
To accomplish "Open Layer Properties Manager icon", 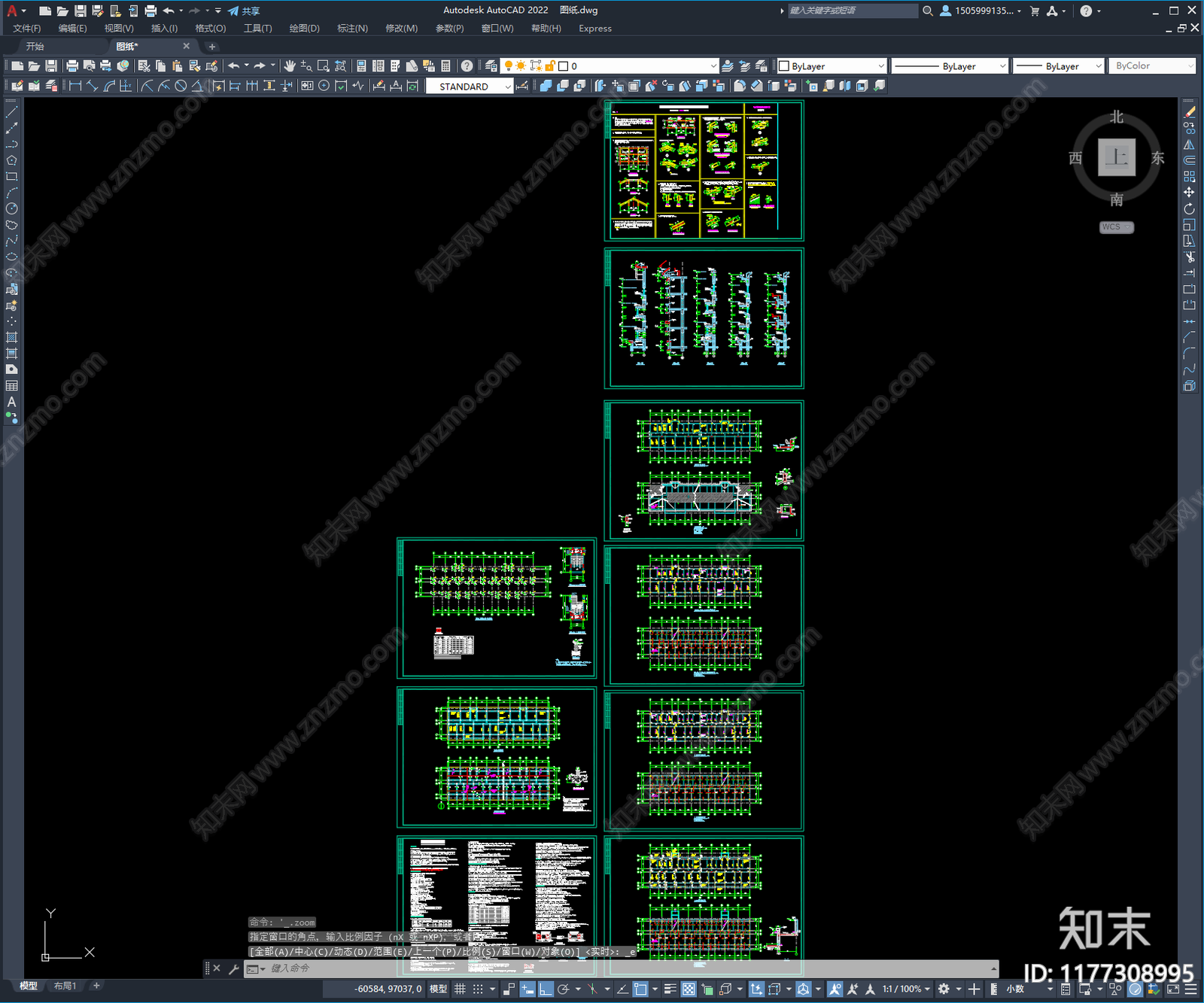I will click(x=491, y=66).
